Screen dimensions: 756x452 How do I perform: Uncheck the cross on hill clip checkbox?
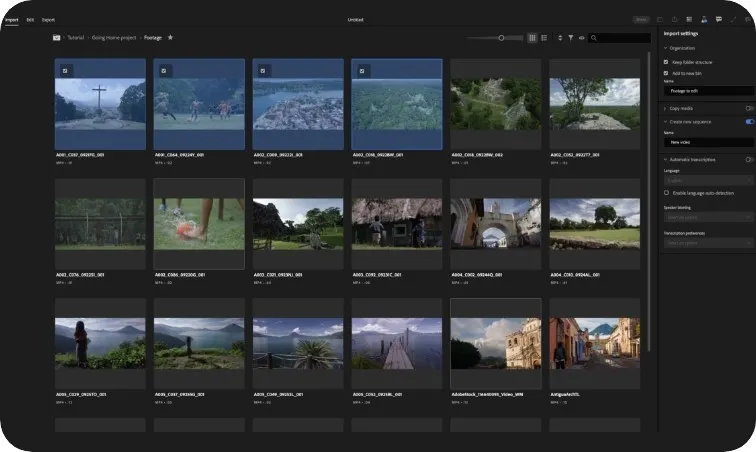click(x=65, y=71)
